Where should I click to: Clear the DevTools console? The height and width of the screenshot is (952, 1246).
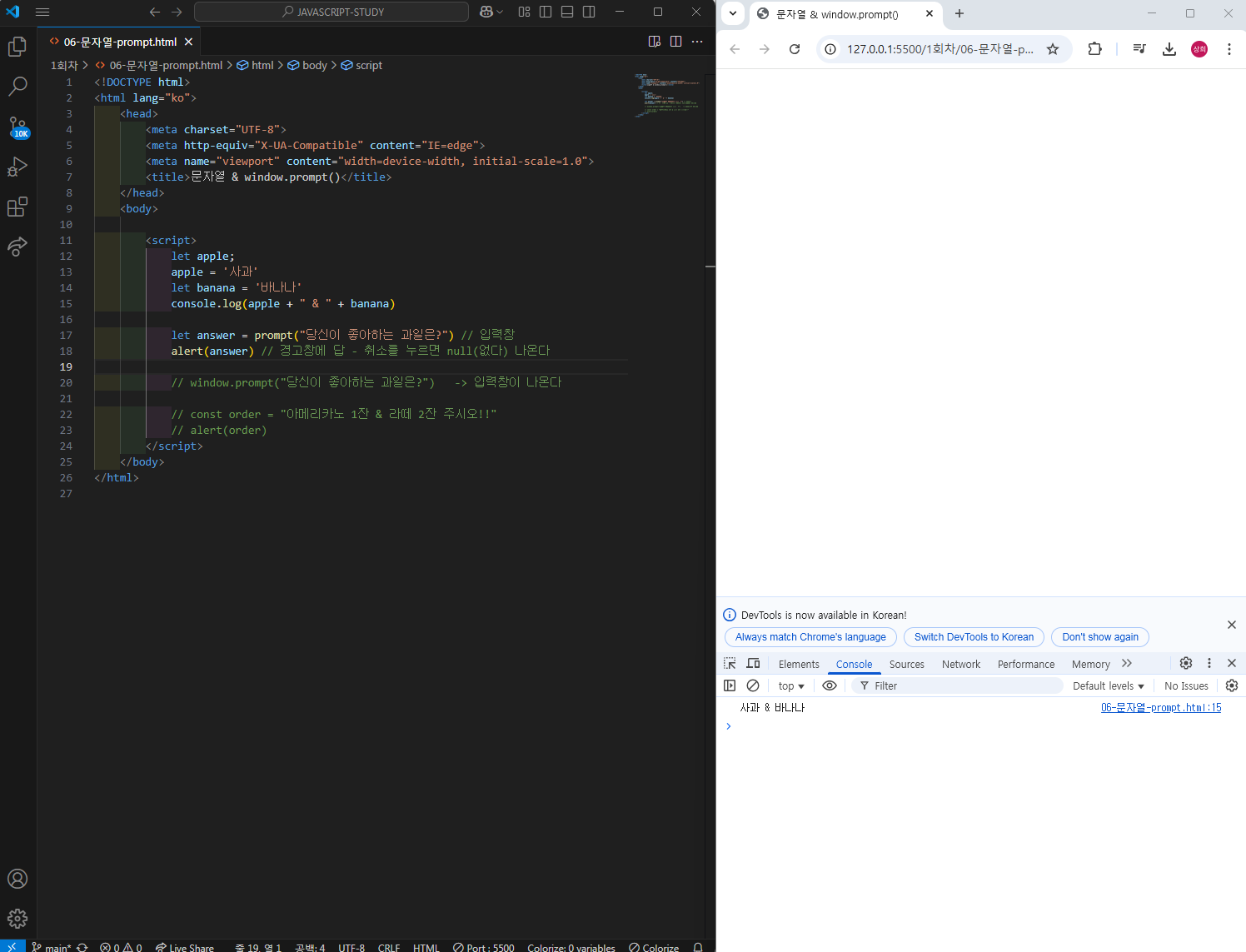[753, 685]
